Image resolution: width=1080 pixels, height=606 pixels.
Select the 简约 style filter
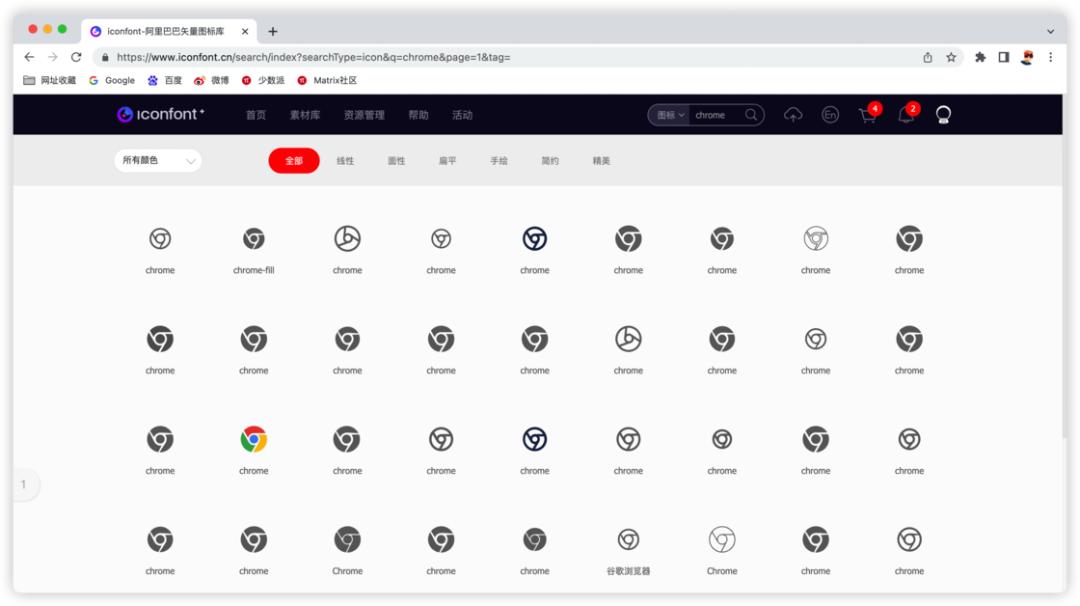pos(550,160)
